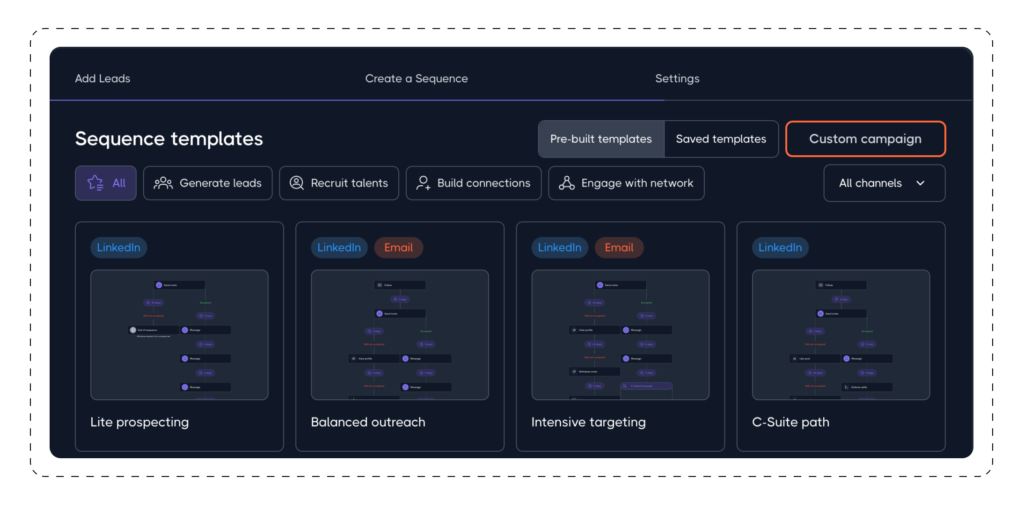Filter by Build connections
This screenshot has height=505, width=1024.
[x=473, y=183]
